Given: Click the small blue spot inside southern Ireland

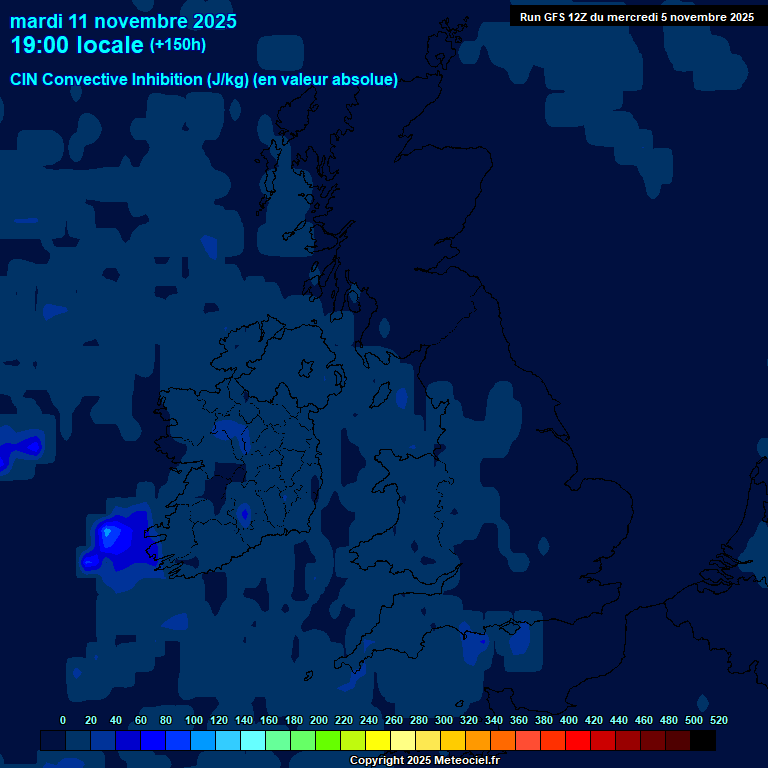Looking at the screenshot, I should tap(244, 515).
